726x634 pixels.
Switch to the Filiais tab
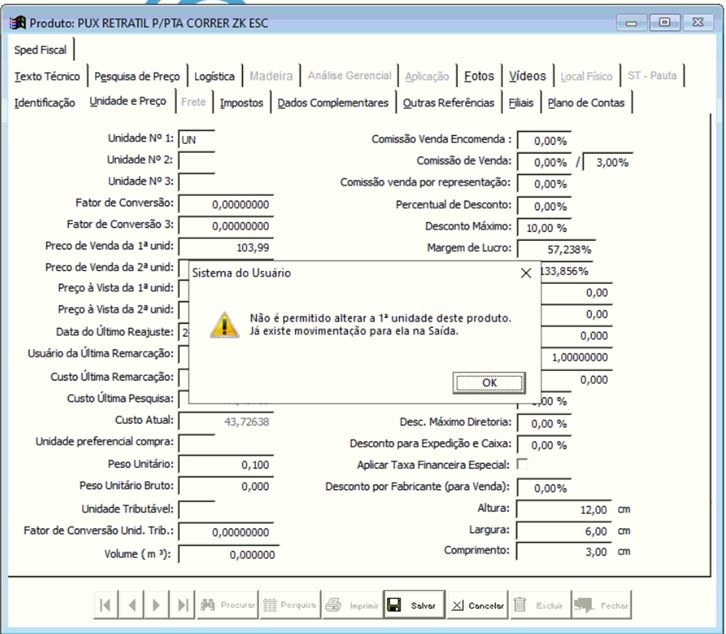tap(521, 103)
